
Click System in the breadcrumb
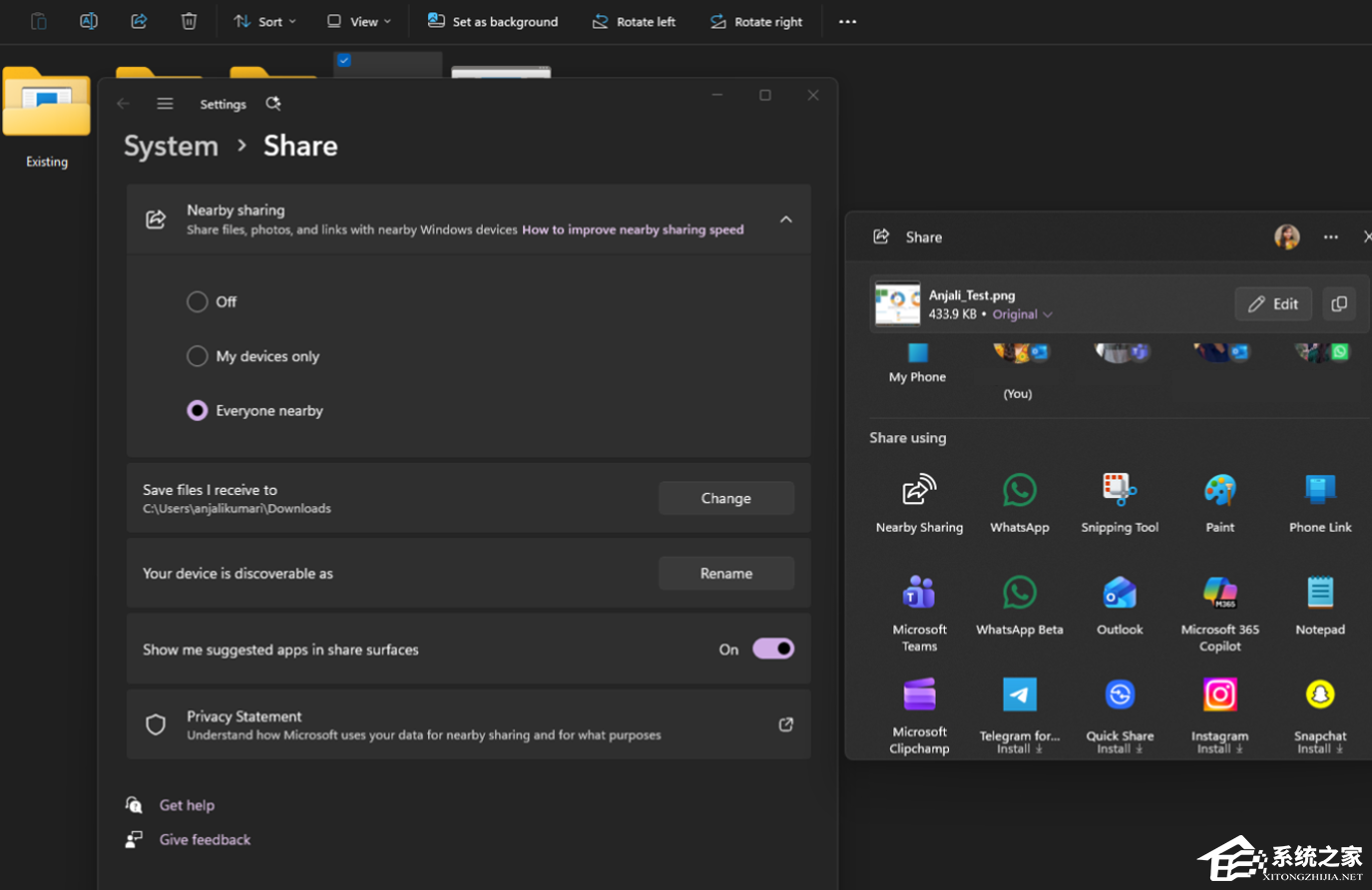[171, 146]
